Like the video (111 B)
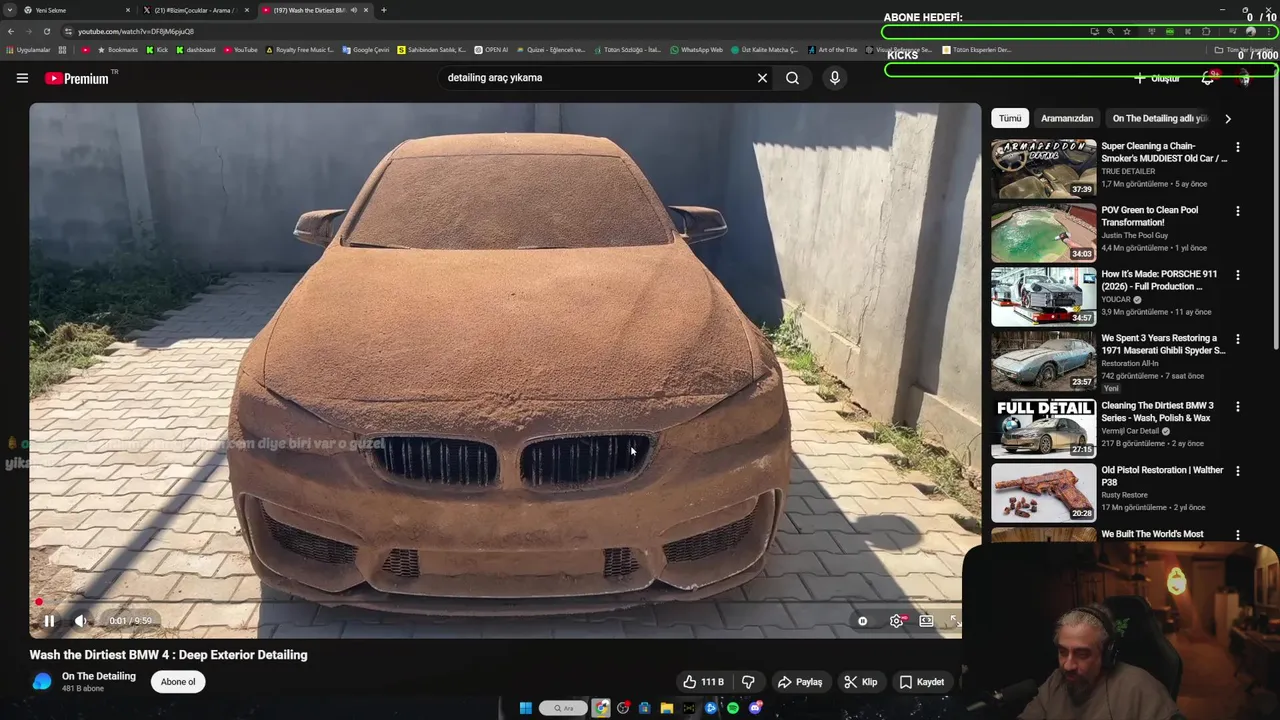 (704, 682)
